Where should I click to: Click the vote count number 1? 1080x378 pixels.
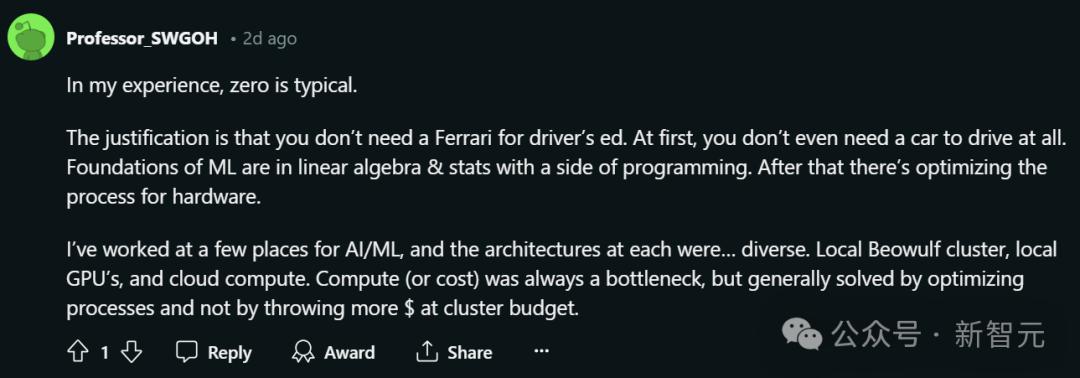(x=105, y=353)
